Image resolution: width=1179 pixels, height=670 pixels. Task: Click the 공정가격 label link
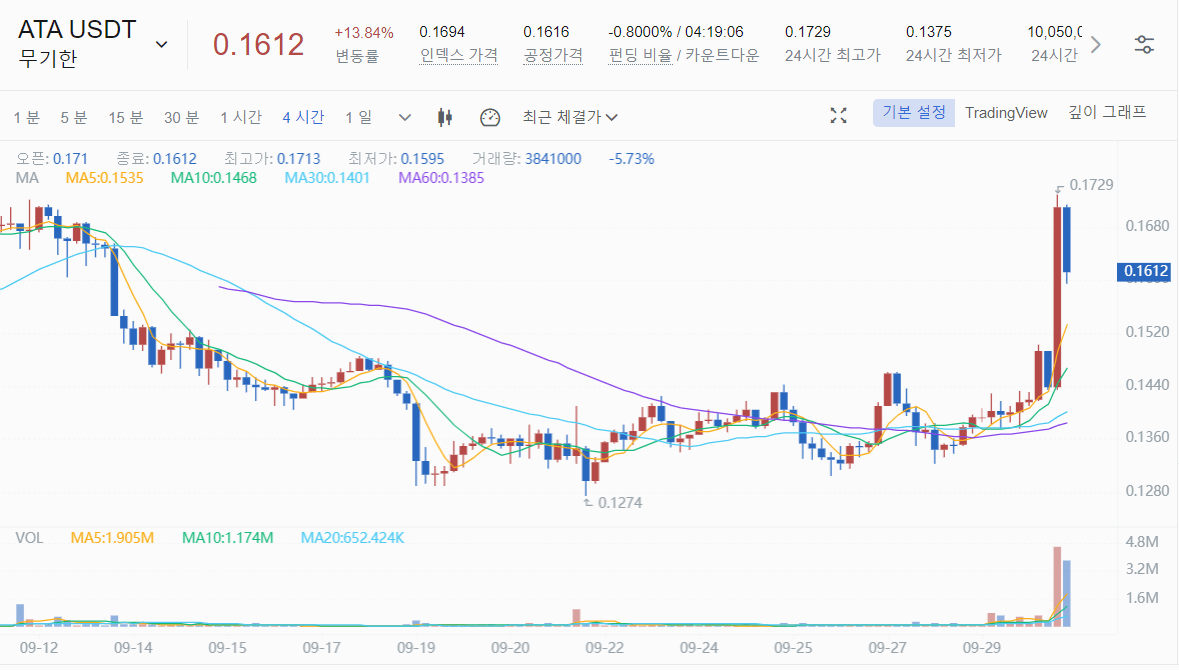coord(553,56)
